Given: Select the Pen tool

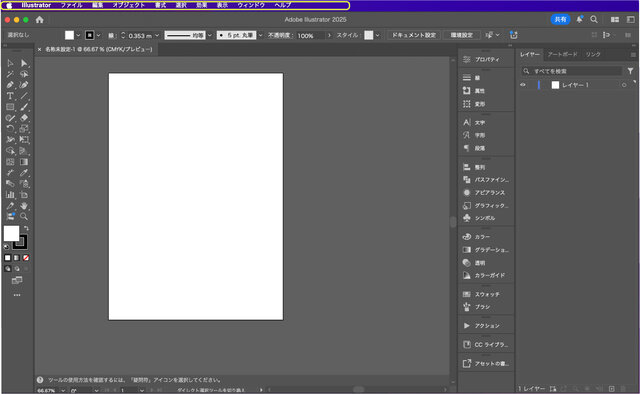Looking at the screenshot, I should (10, 85).
